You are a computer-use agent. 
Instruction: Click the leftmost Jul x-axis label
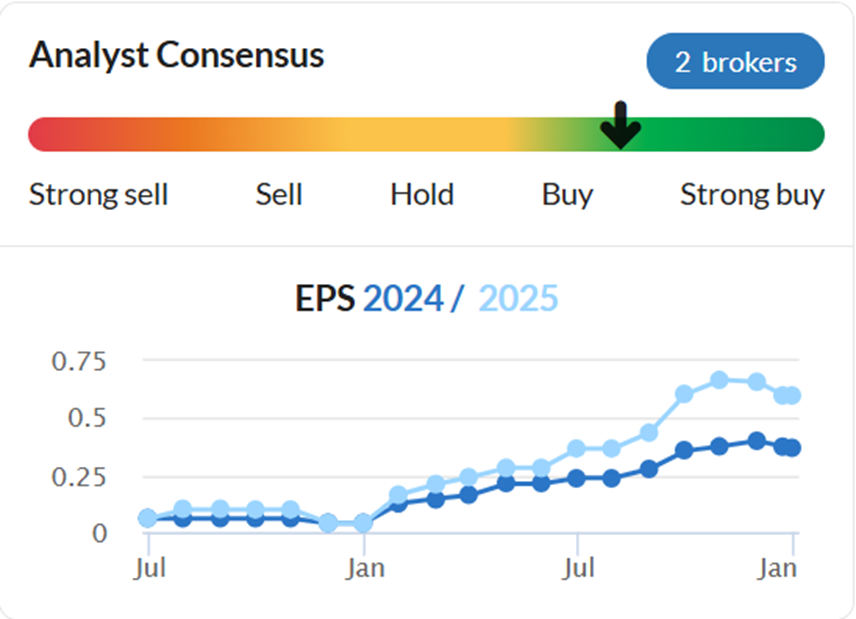(148, 569)
